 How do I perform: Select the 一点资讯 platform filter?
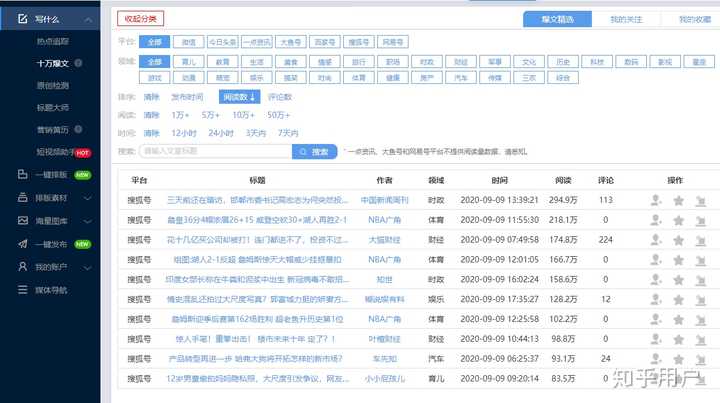[257, 42]
